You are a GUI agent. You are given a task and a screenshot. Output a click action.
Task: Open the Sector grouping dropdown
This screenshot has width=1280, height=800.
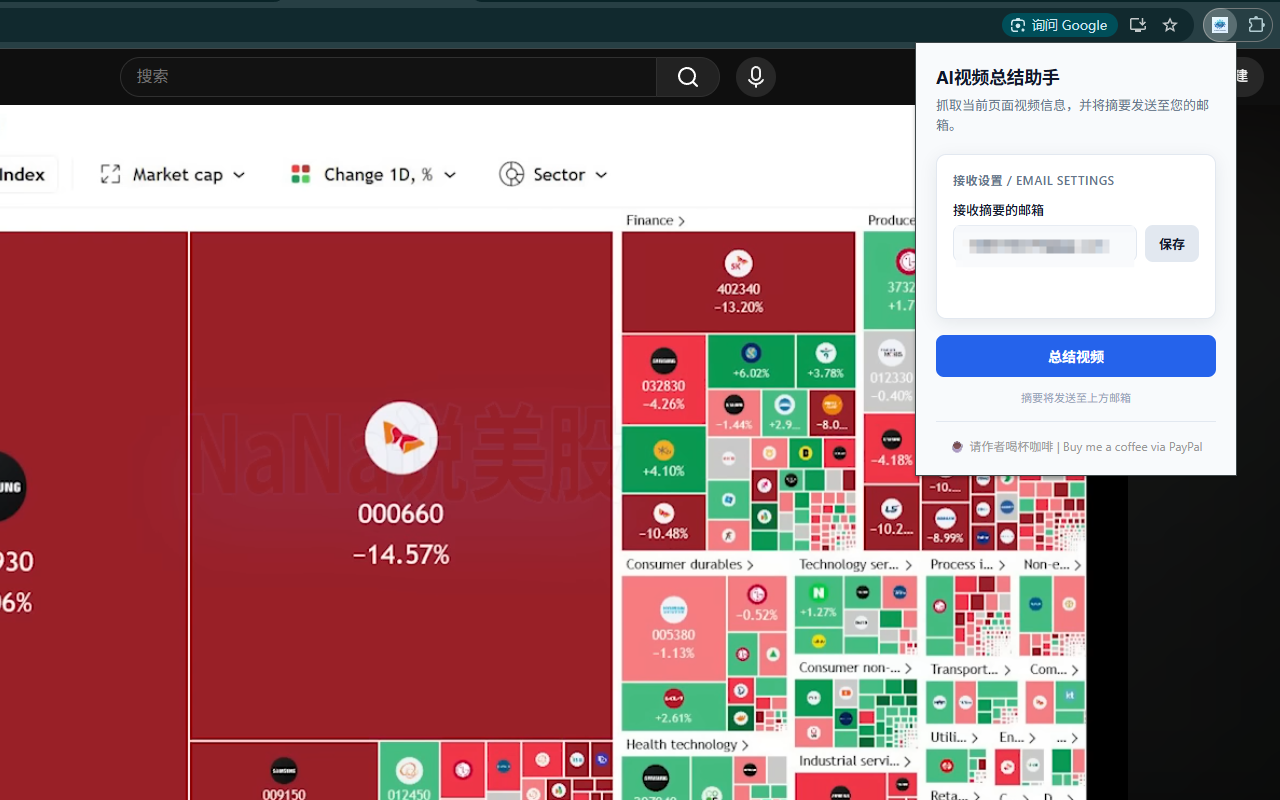pyautogui.click(x=553, y=174)
